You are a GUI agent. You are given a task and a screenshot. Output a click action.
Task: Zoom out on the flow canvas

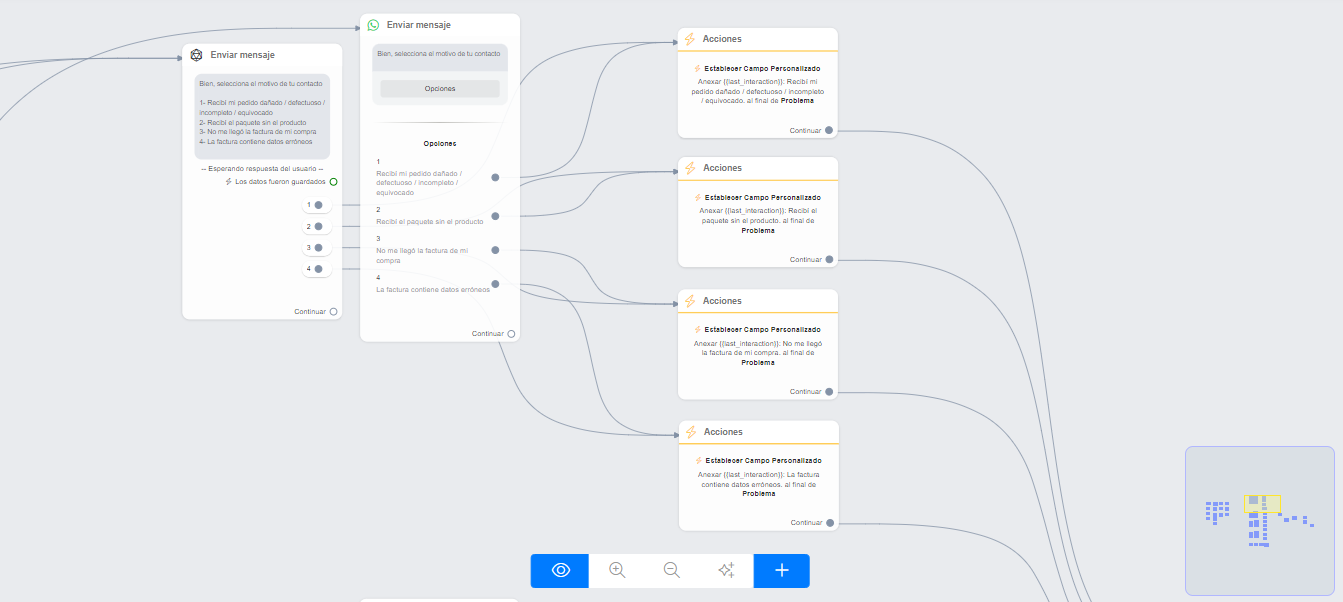click(672, 570)
